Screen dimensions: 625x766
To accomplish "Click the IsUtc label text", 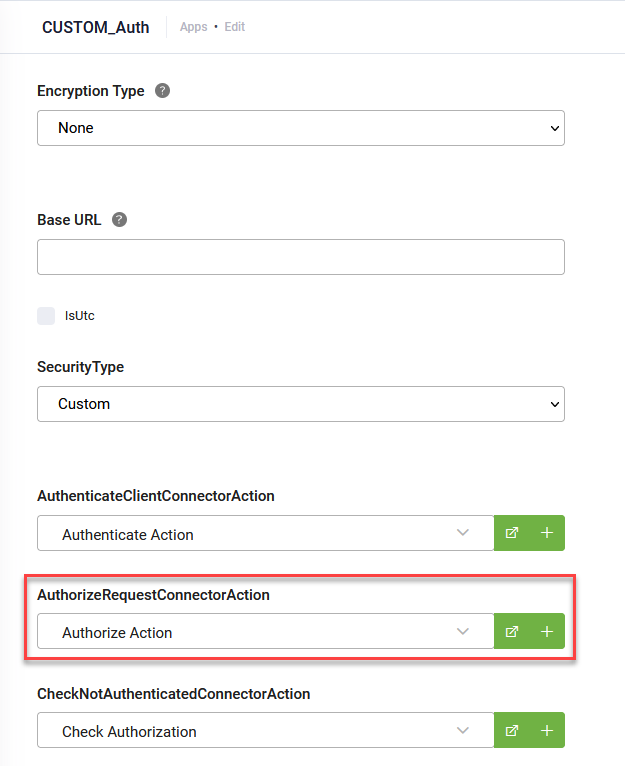I will [x=80, y=316].
